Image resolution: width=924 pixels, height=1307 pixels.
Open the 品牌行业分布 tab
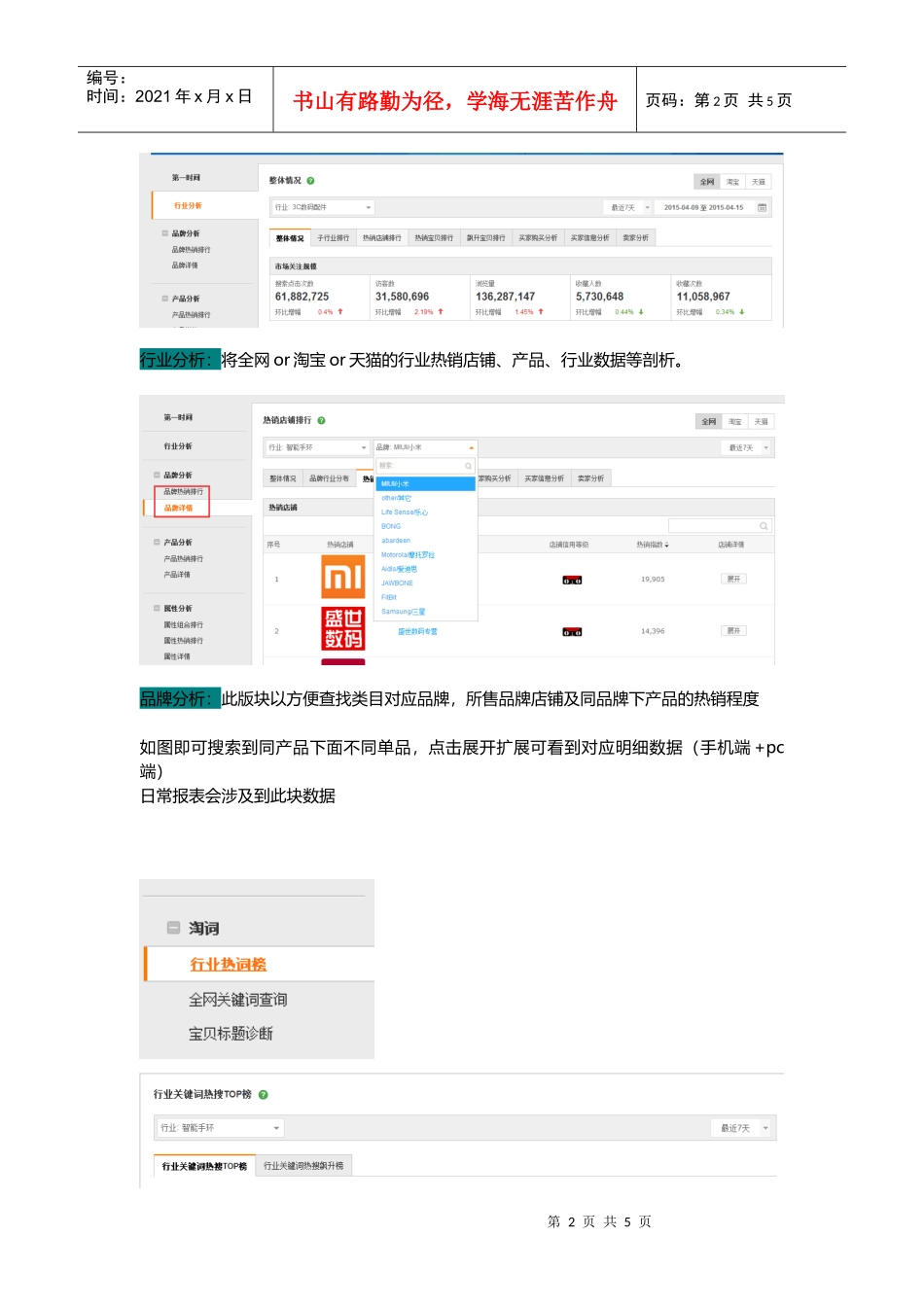coord(329,478)
